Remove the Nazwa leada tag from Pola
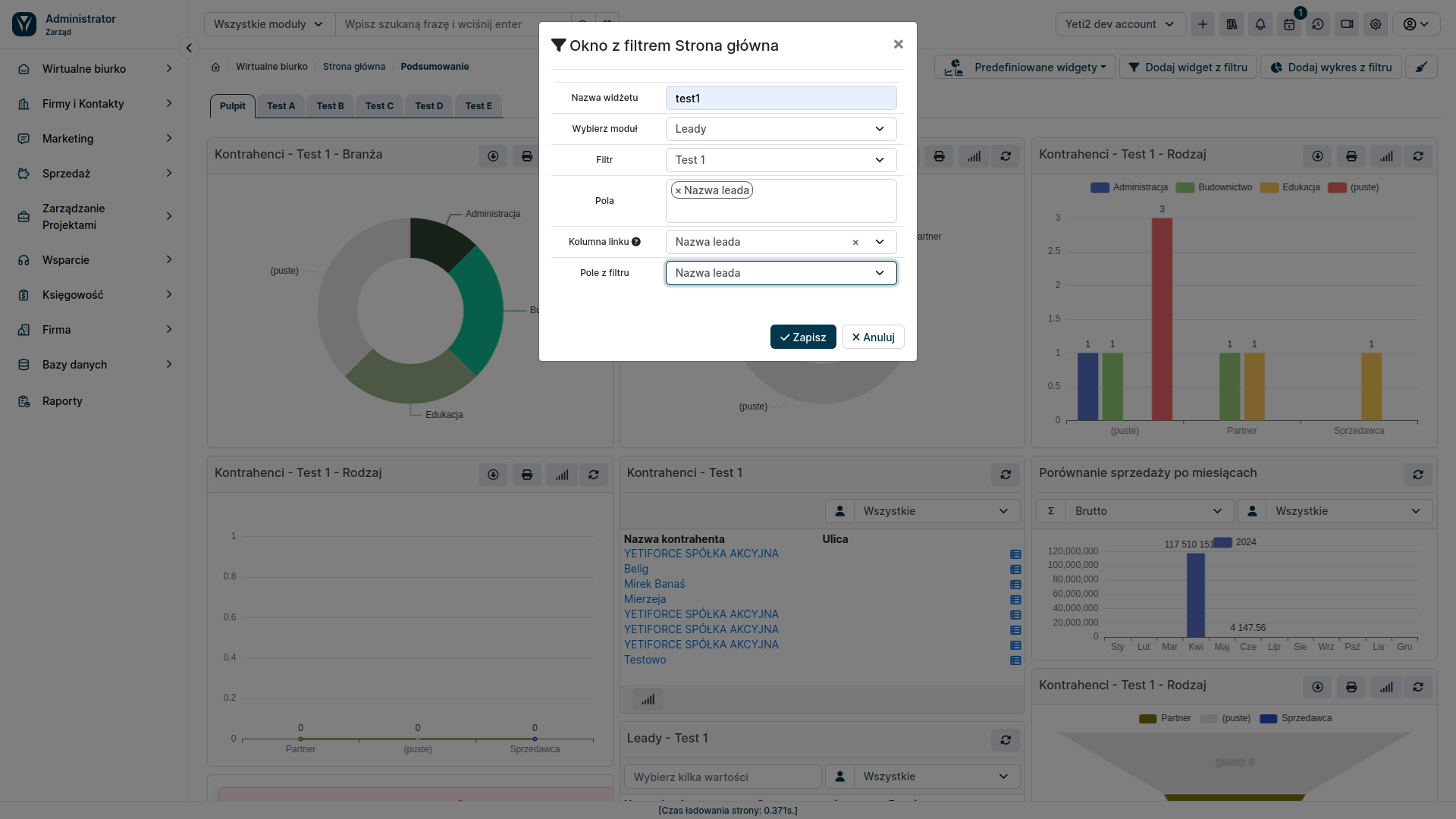The height and width of the screenshot is (819, 1456). point(678,191)
